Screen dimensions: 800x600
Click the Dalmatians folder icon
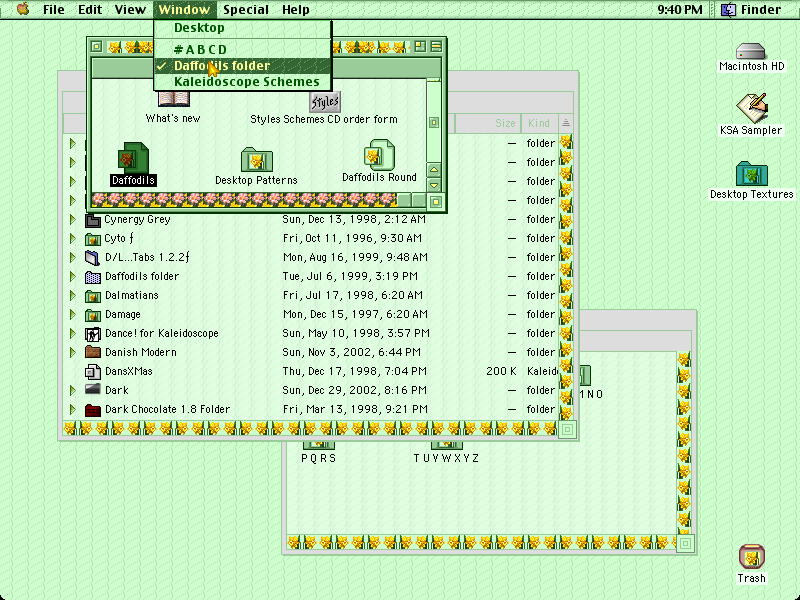[92, 296]
